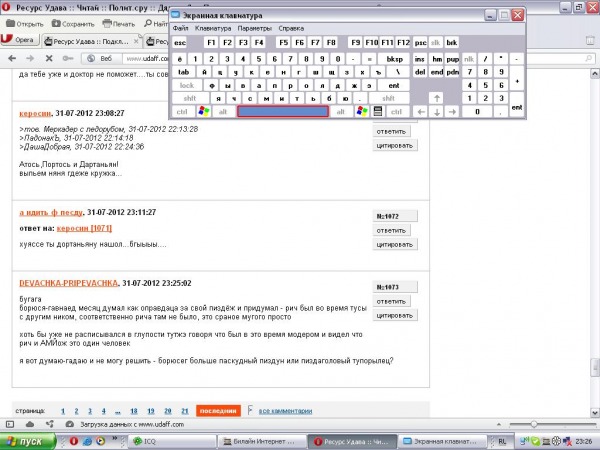Click the down arrow key on the keyboard
This screenshot has height=450, width=600.
tap(437, 112)
